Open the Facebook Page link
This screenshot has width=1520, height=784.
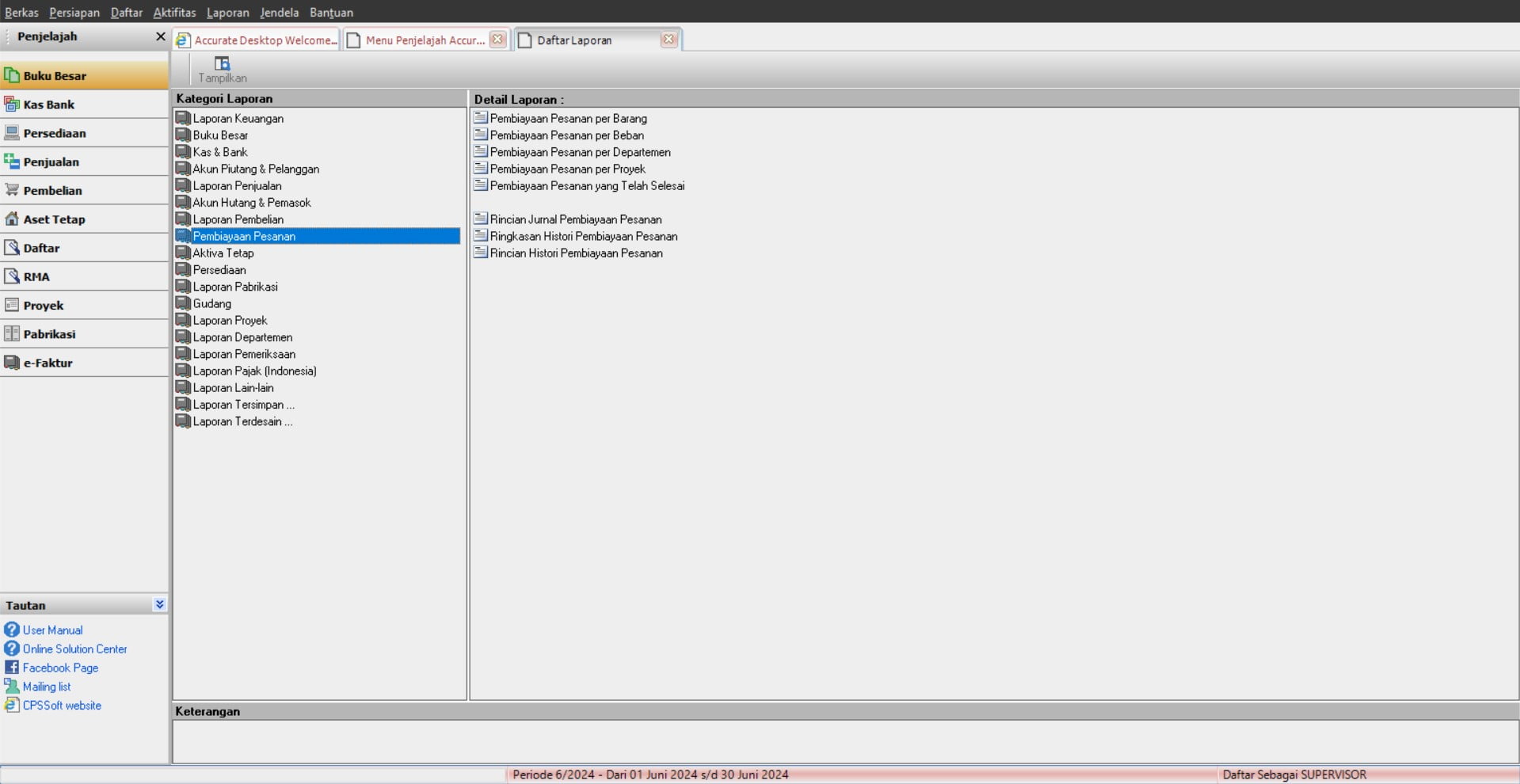point(60,668)
